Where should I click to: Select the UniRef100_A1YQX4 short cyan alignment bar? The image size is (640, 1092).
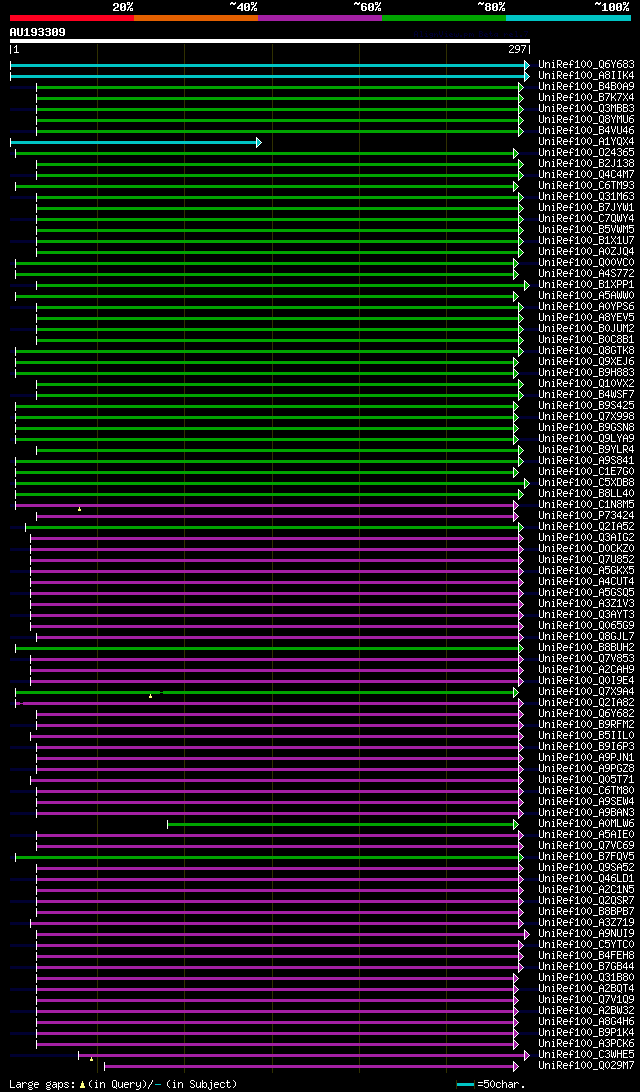pos(136,142)
